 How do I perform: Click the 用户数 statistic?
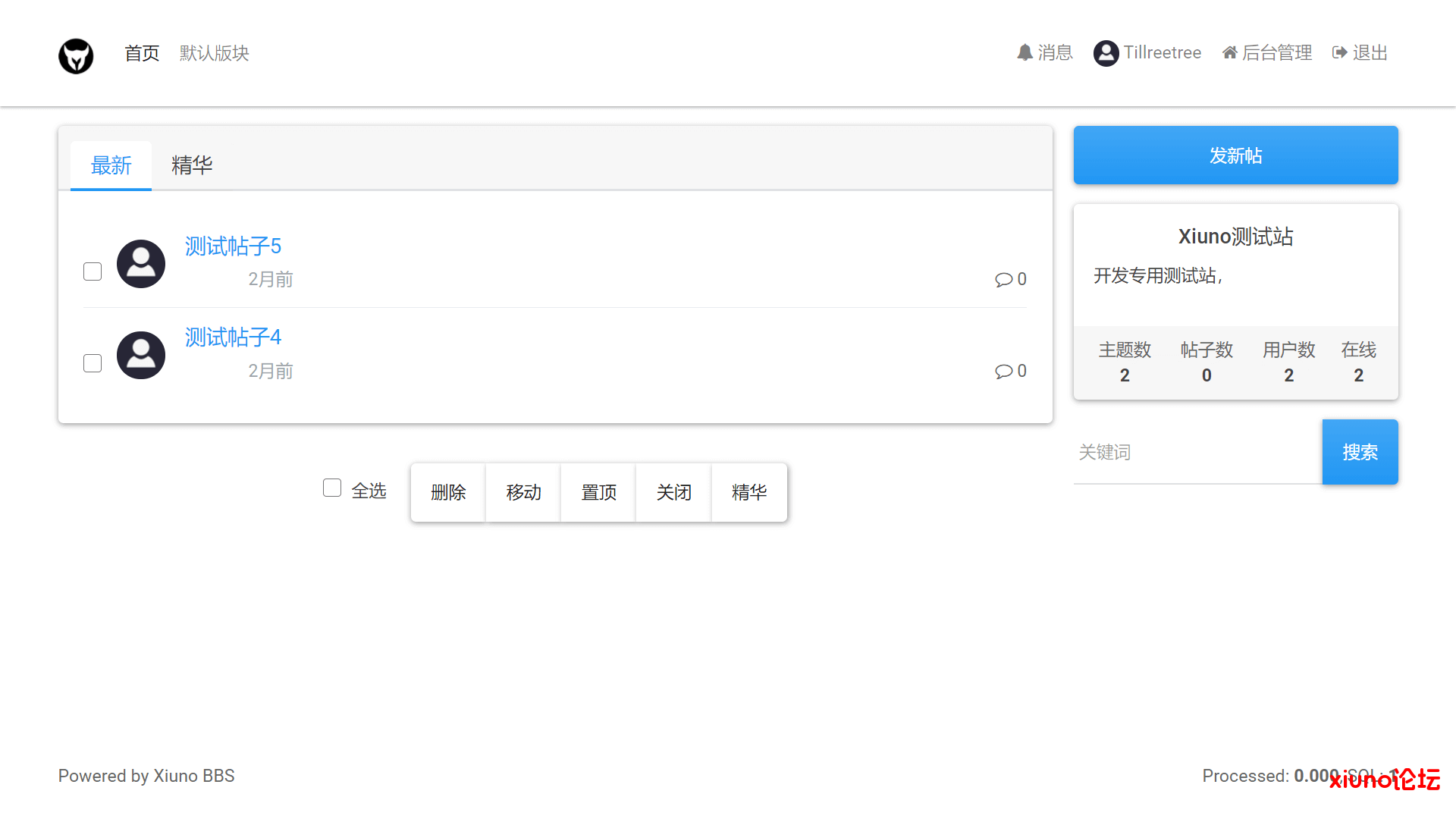(x=1288, y=362)
